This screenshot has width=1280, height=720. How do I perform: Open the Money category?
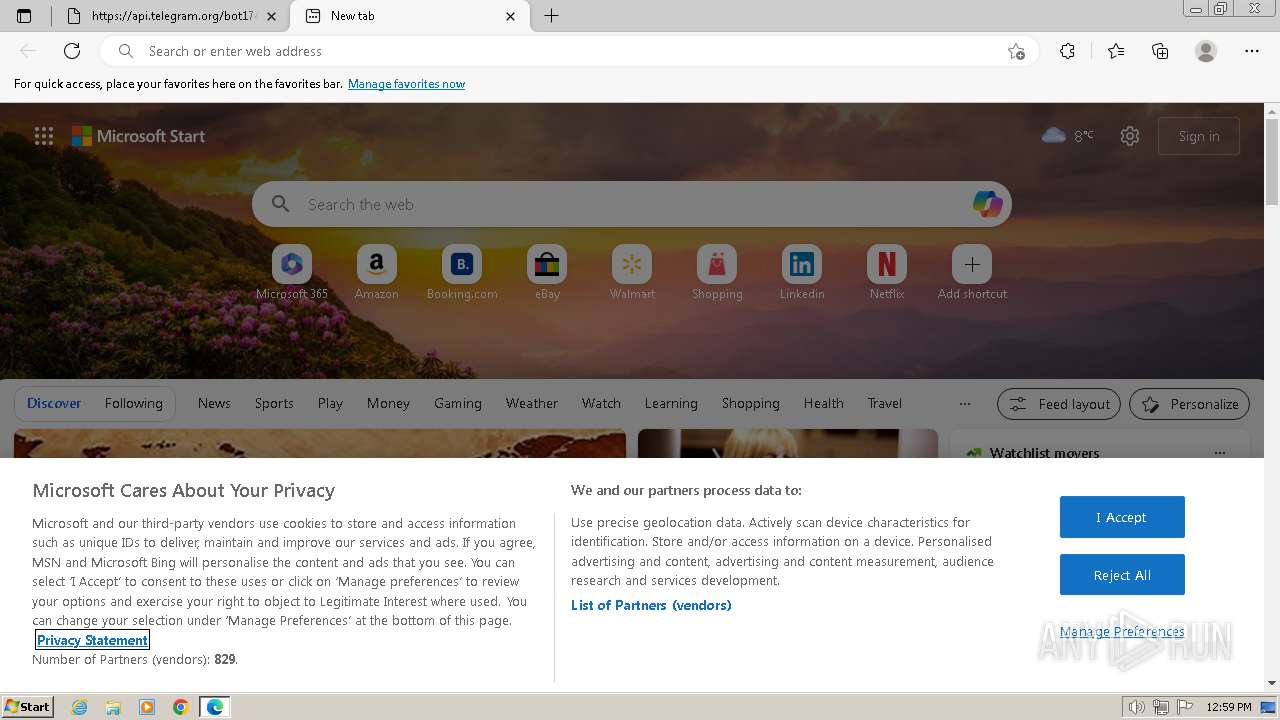388,403
